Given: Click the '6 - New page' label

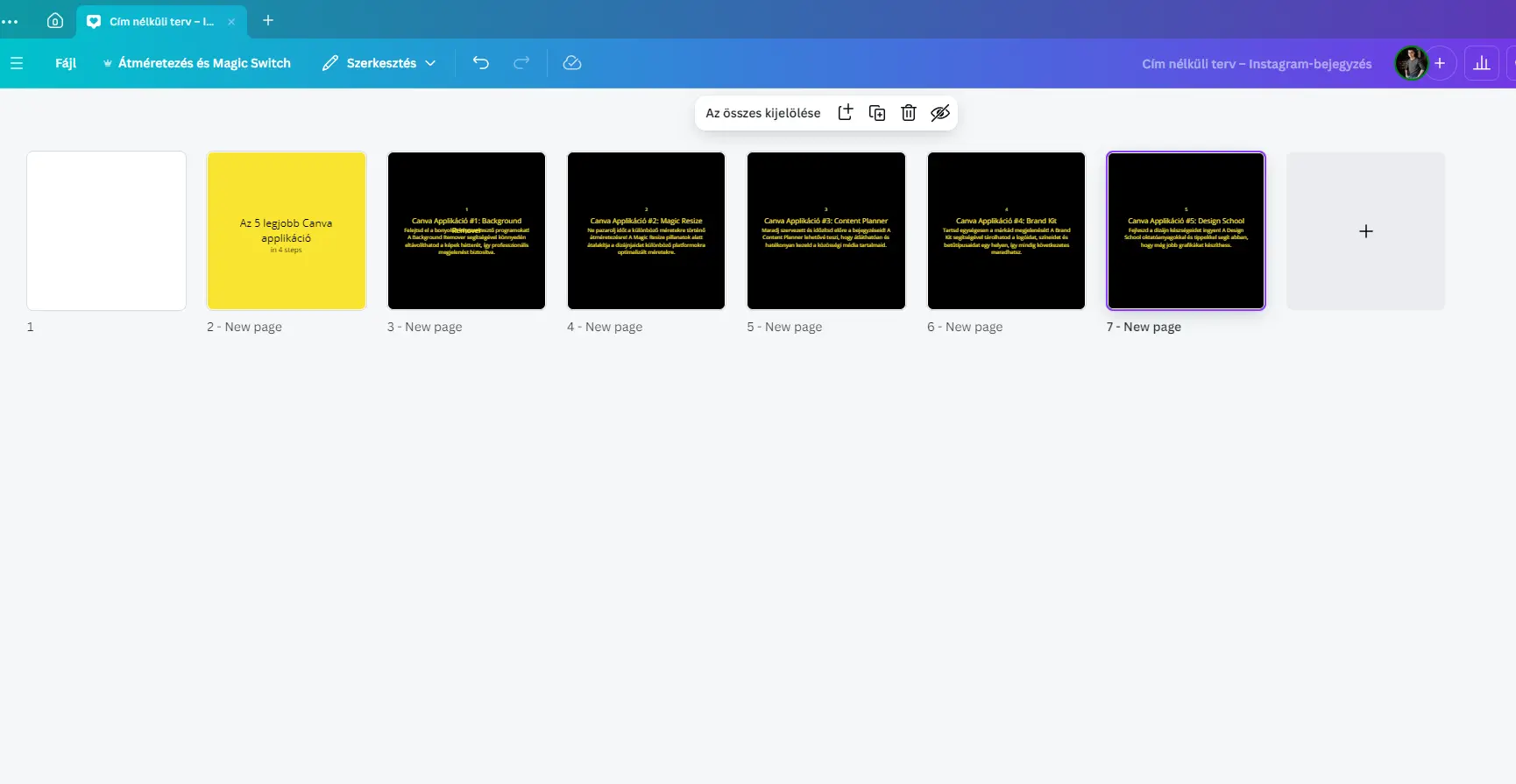Looking at the screenshot, I should [x=965, y=327].
